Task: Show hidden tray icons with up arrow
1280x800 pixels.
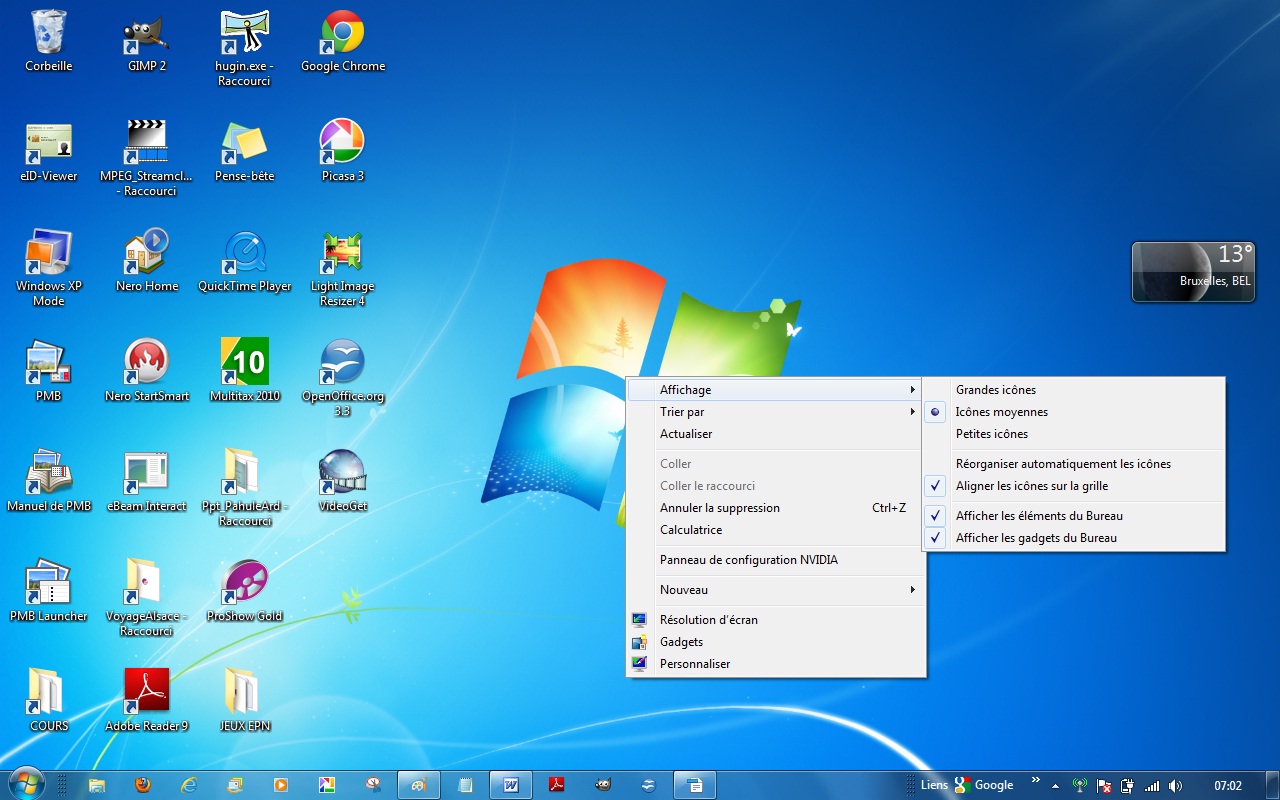Action: click(1057, 785)
